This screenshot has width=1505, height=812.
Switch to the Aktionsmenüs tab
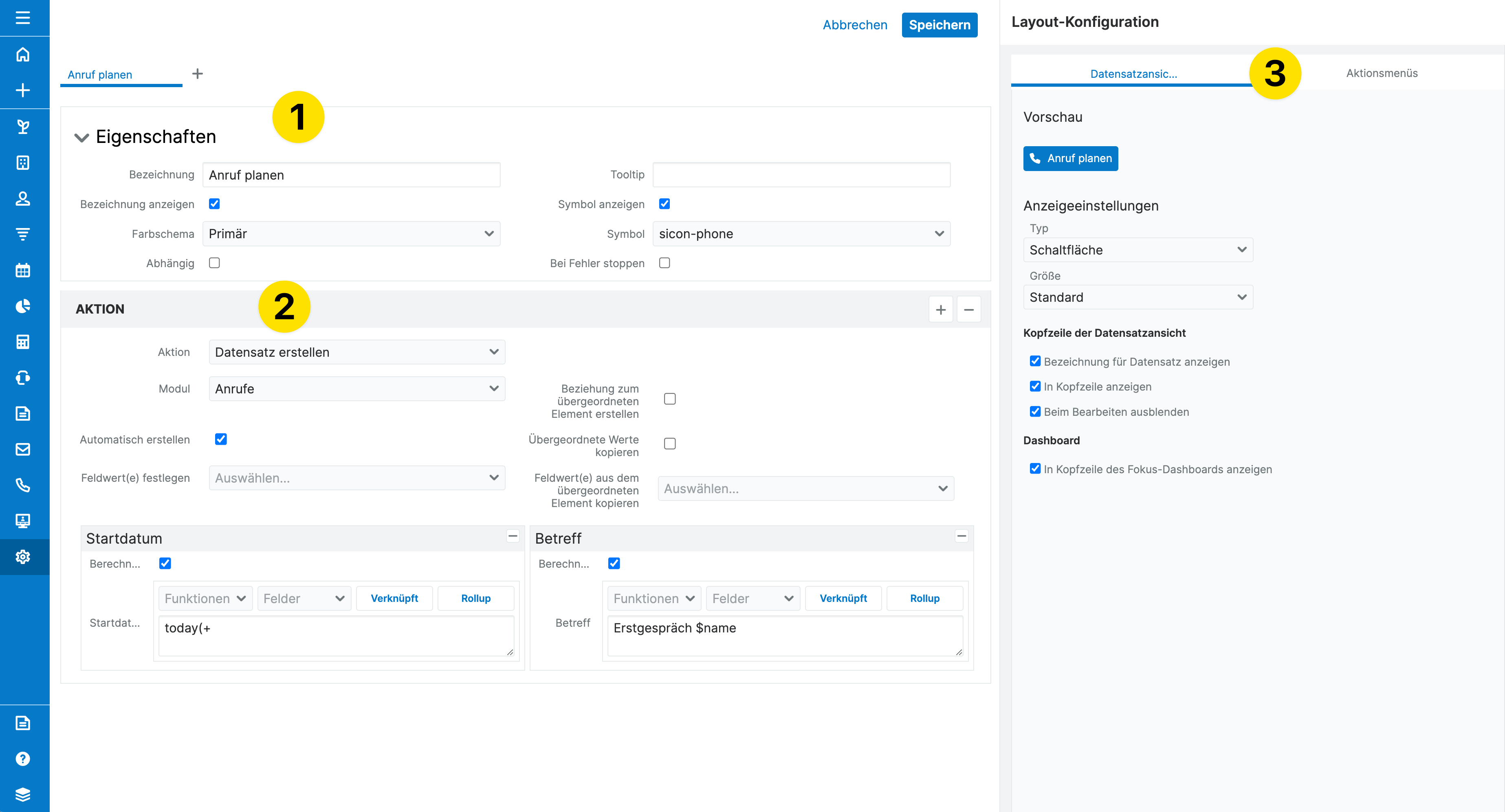1382,73
